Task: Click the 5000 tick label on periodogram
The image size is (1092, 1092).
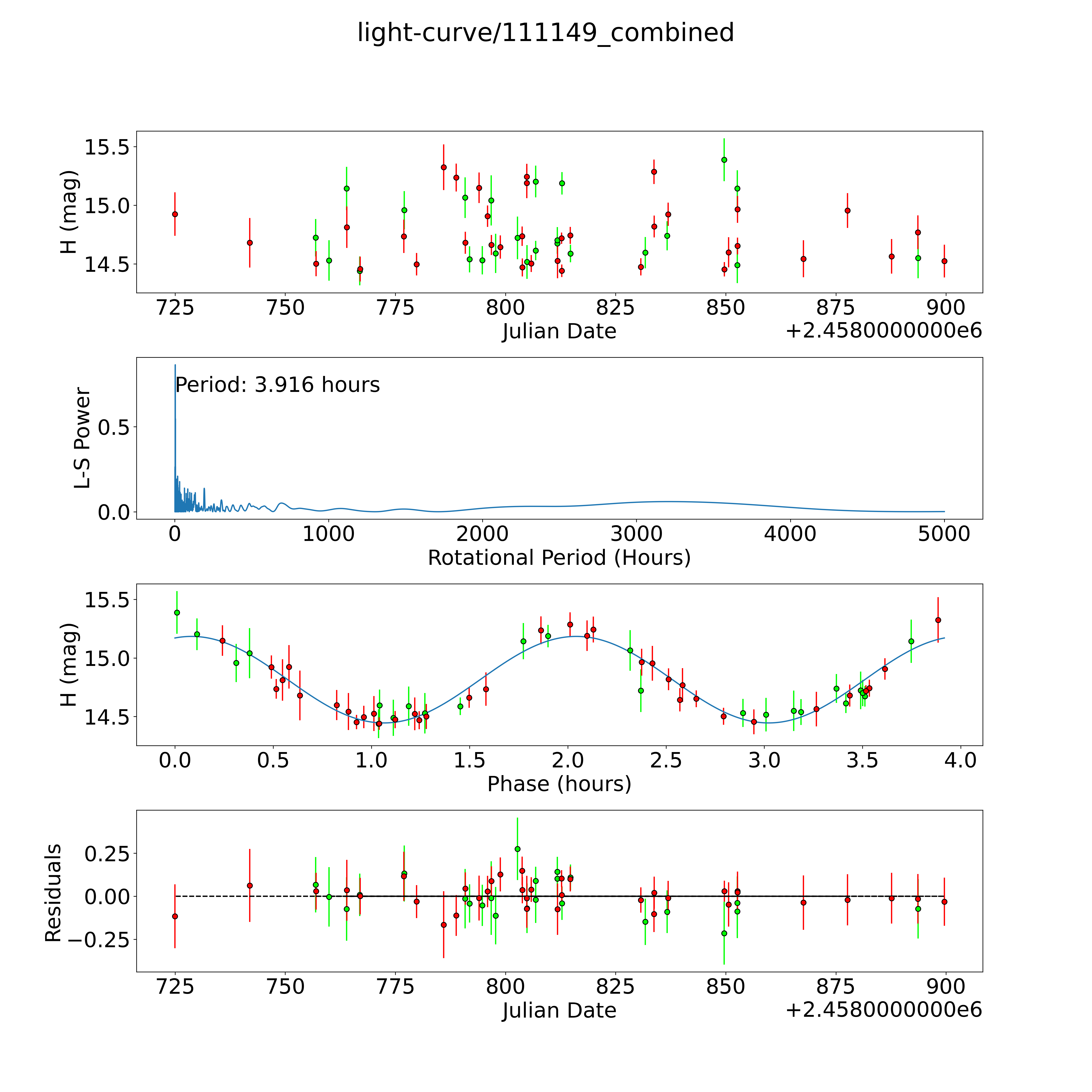Action: coord(944,534)
